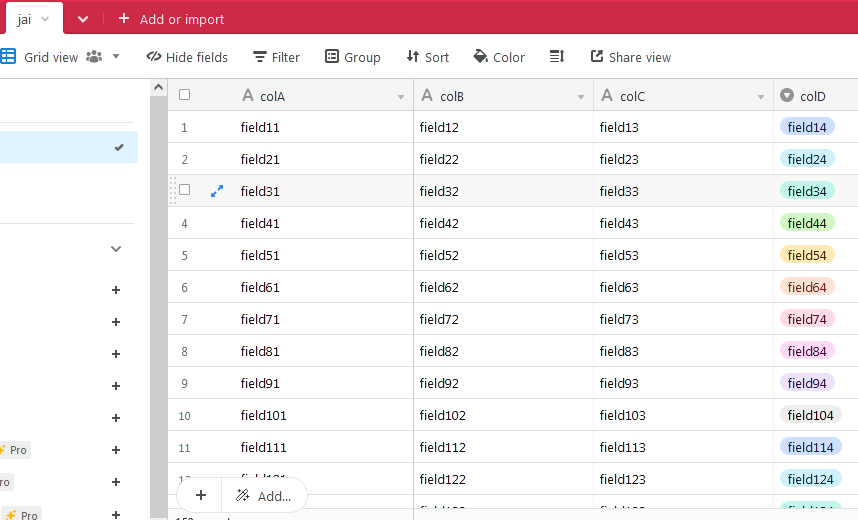Select cell field33
The image size is (858, 520).
pos(683,191)
